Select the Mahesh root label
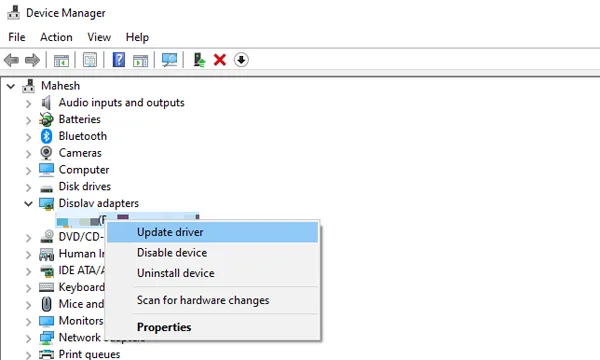The image size is (600, 360). (60, 86)
